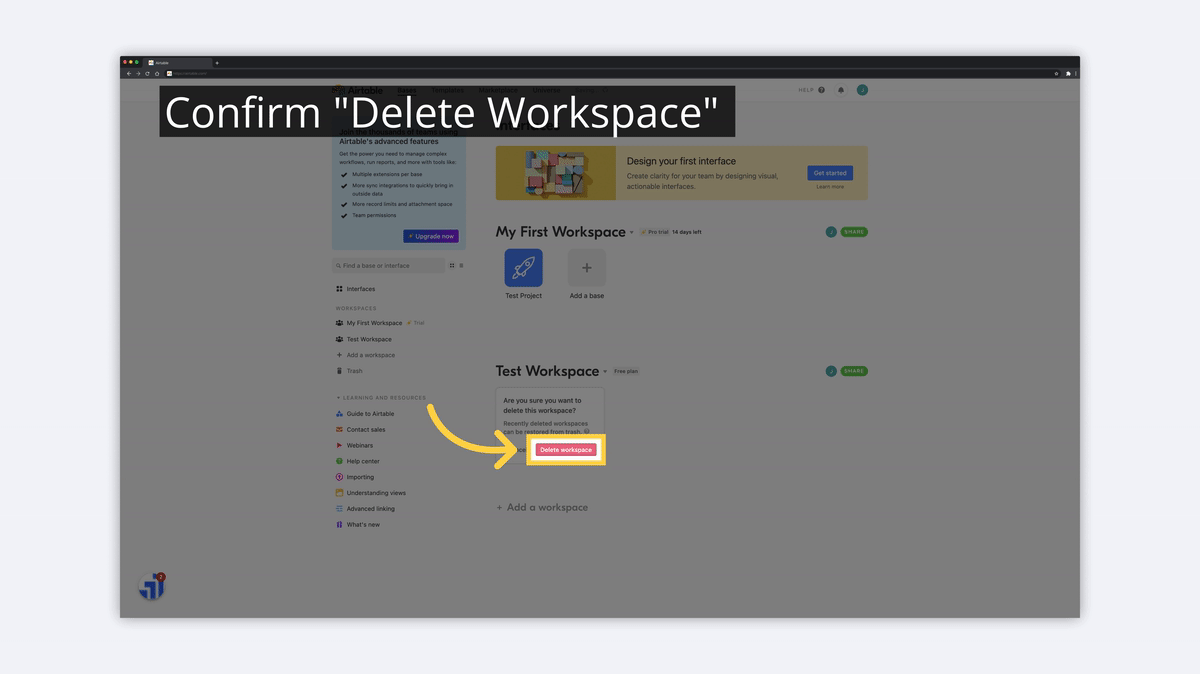Image resolution: width=1200 pixels, height=674 pixels.
Task: Click the Airtable logo
Action: click(358, 90)
